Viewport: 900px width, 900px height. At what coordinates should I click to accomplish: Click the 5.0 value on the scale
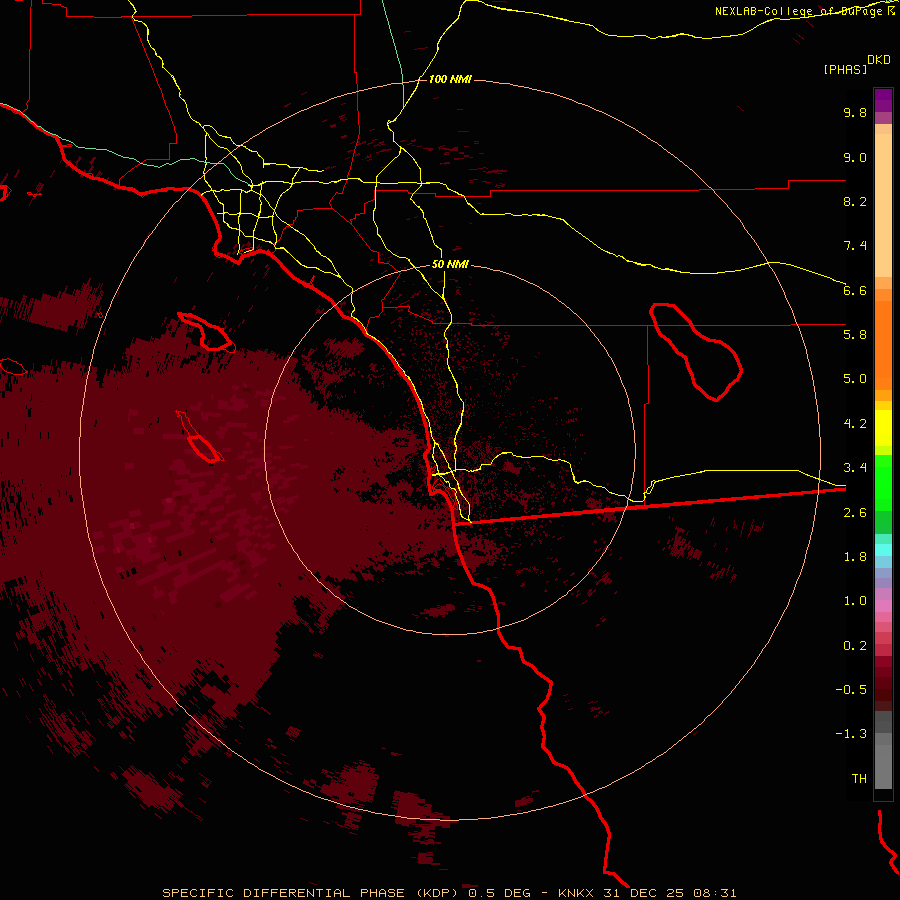[x=855, y=379]
